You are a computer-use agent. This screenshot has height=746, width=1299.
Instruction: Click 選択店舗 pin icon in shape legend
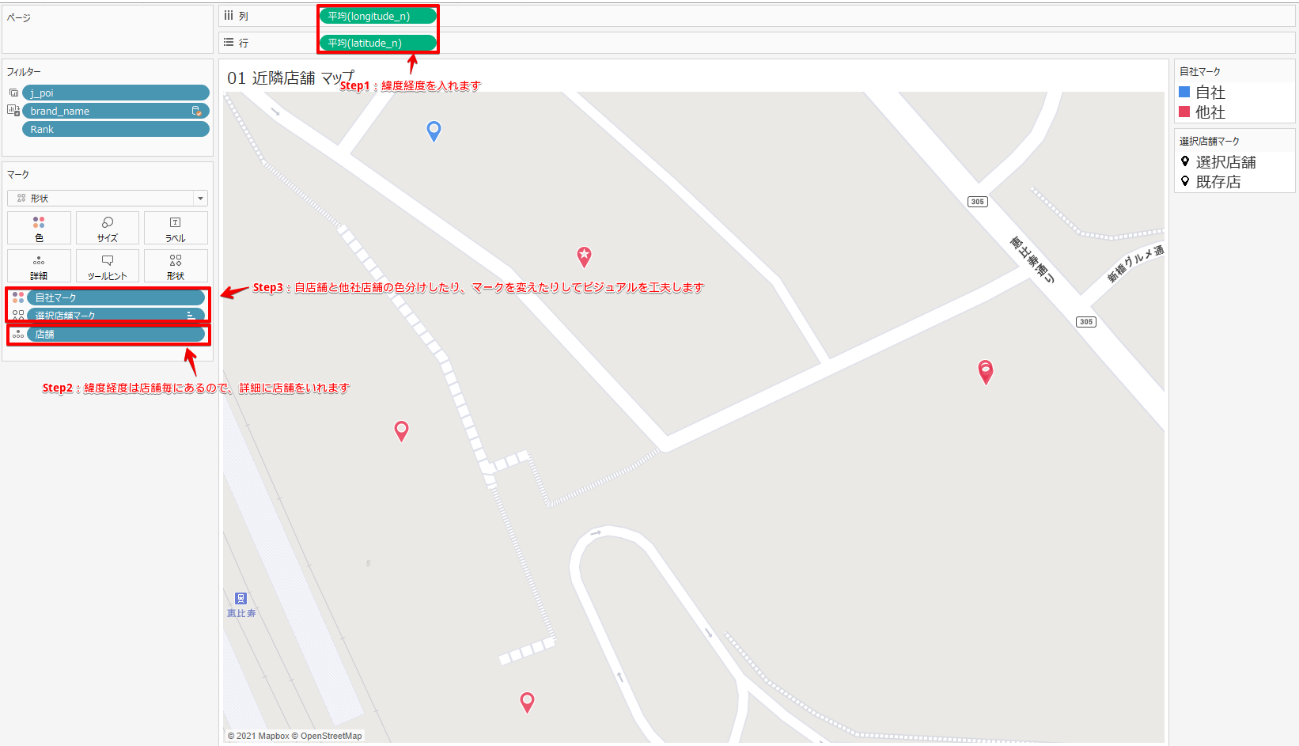(x=1185, y=162)
